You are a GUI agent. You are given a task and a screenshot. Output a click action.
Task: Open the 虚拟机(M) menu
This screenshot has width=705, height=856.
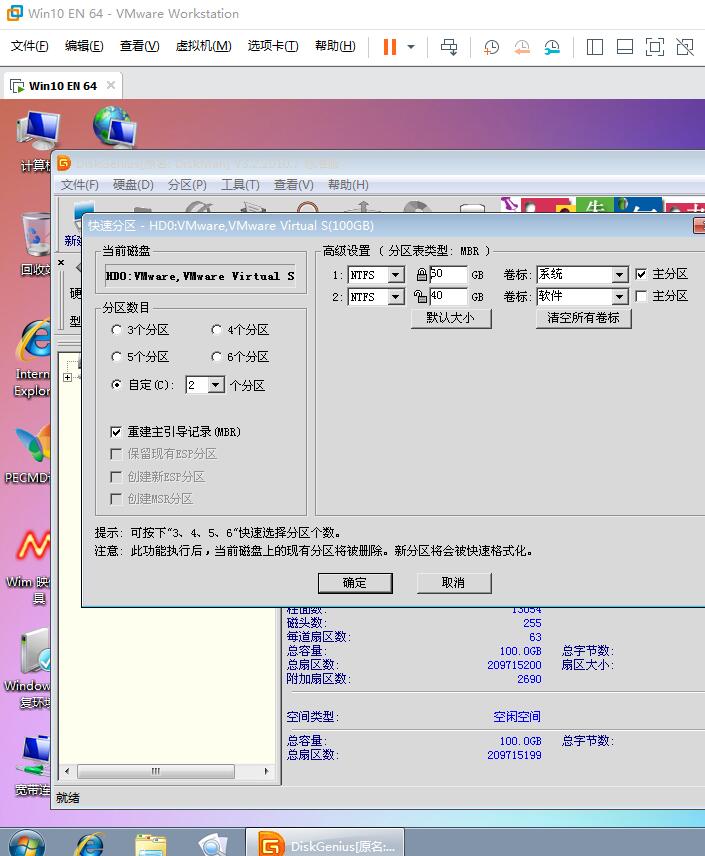[203, 46]
